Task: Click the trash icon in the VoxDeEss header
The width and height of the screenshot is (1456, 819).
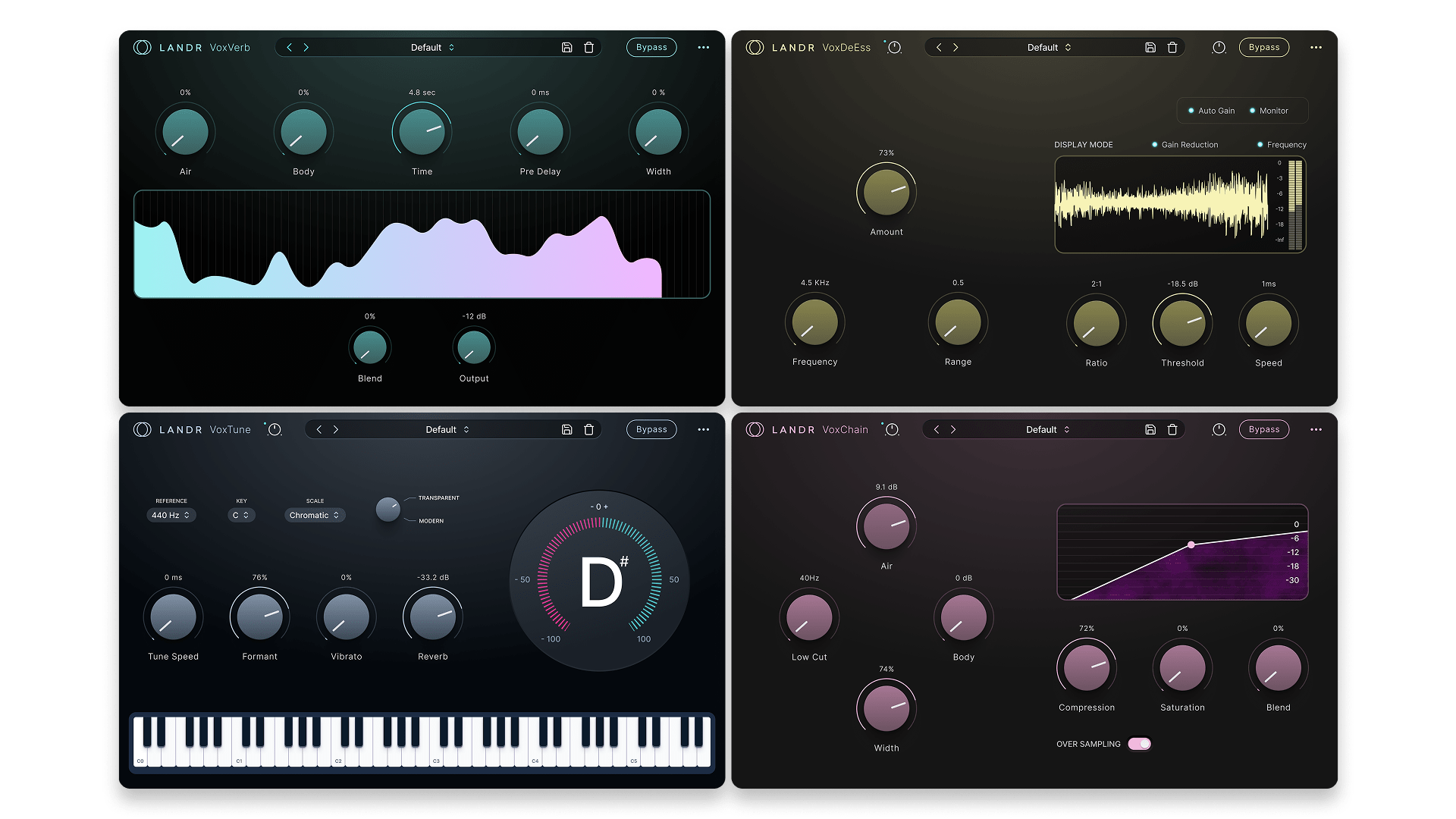Action: pos(1172,47)
